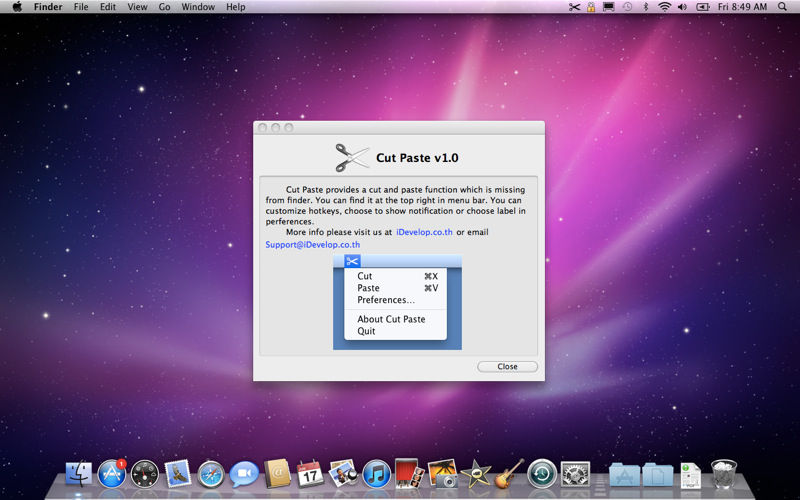This screenshot has width=800, height=500.
Task: Open the Documents folder stack in Dock
Action: (658, 475)
